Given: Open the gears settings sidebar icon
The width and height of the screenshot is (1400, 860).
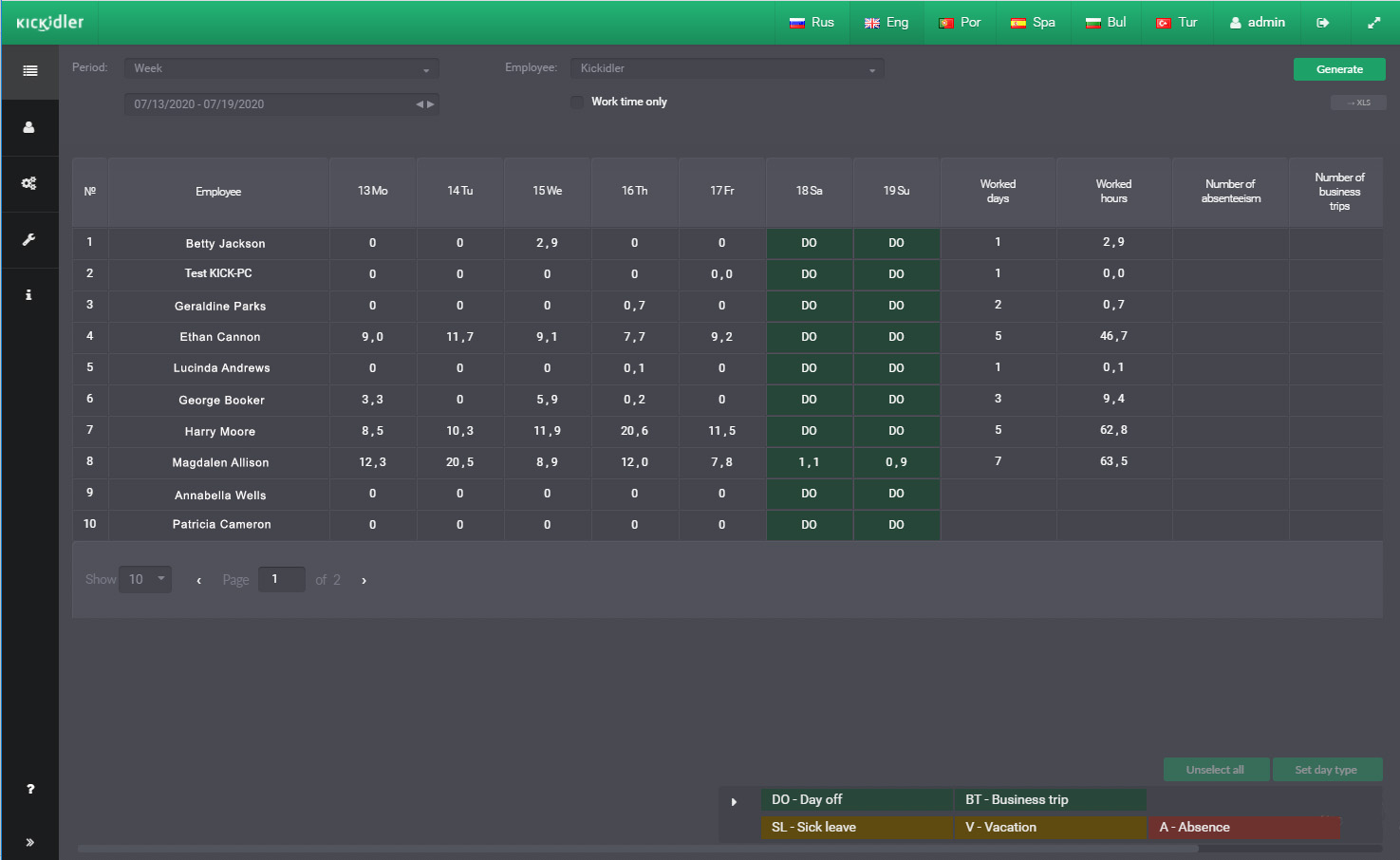Looking at the screenshot, I should coord(29,183).
